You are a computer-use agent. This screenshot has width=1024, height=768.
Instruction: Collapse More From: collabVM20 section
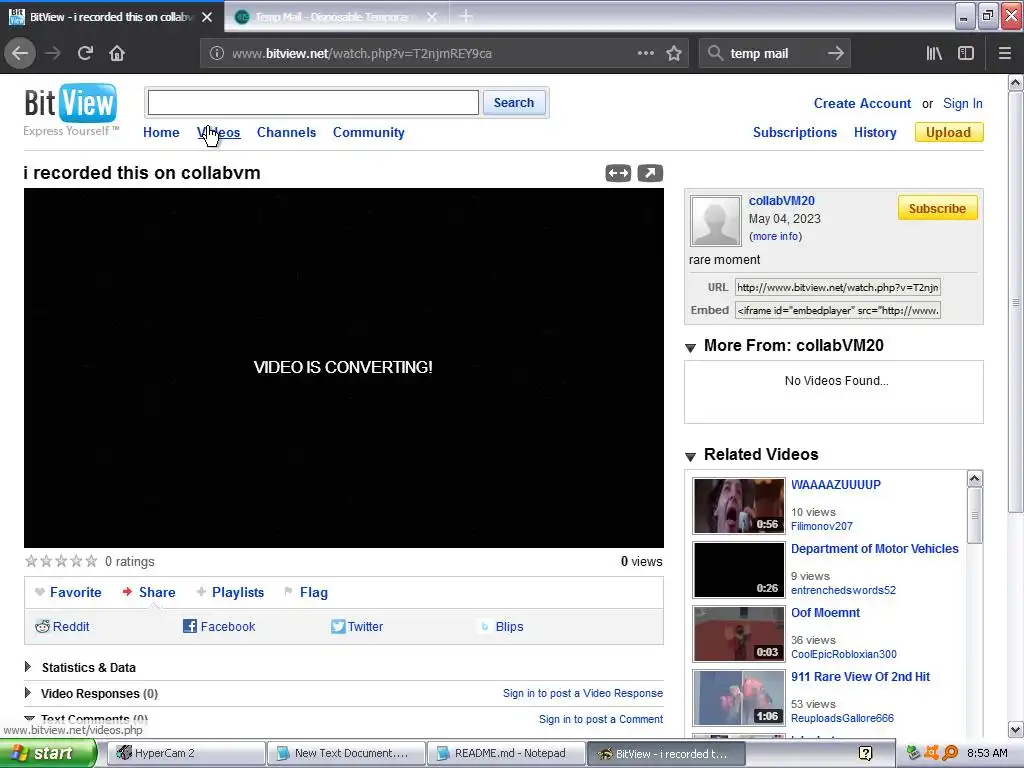pos(690,347)
